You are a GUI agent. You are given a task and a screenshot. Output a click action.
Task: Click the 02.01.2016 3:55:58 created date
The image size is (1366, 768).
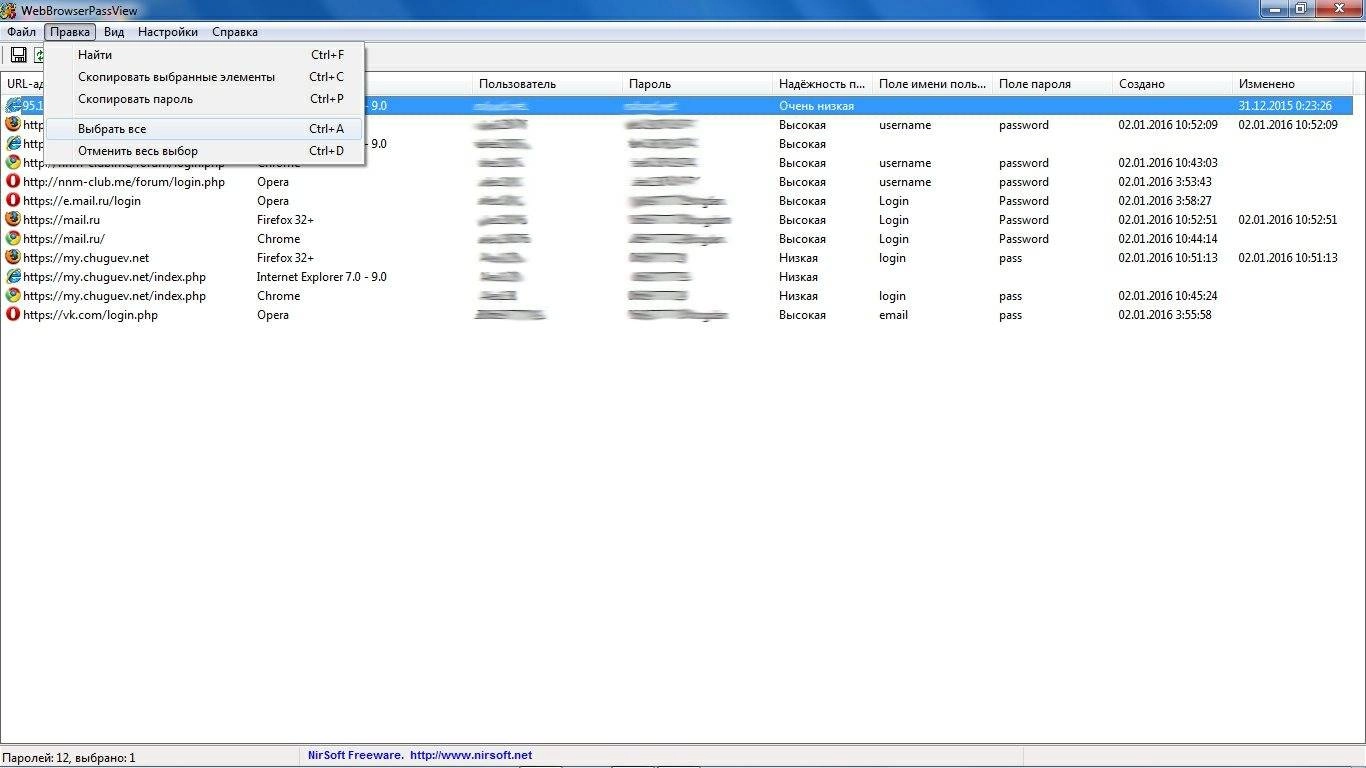[1165, 315]
